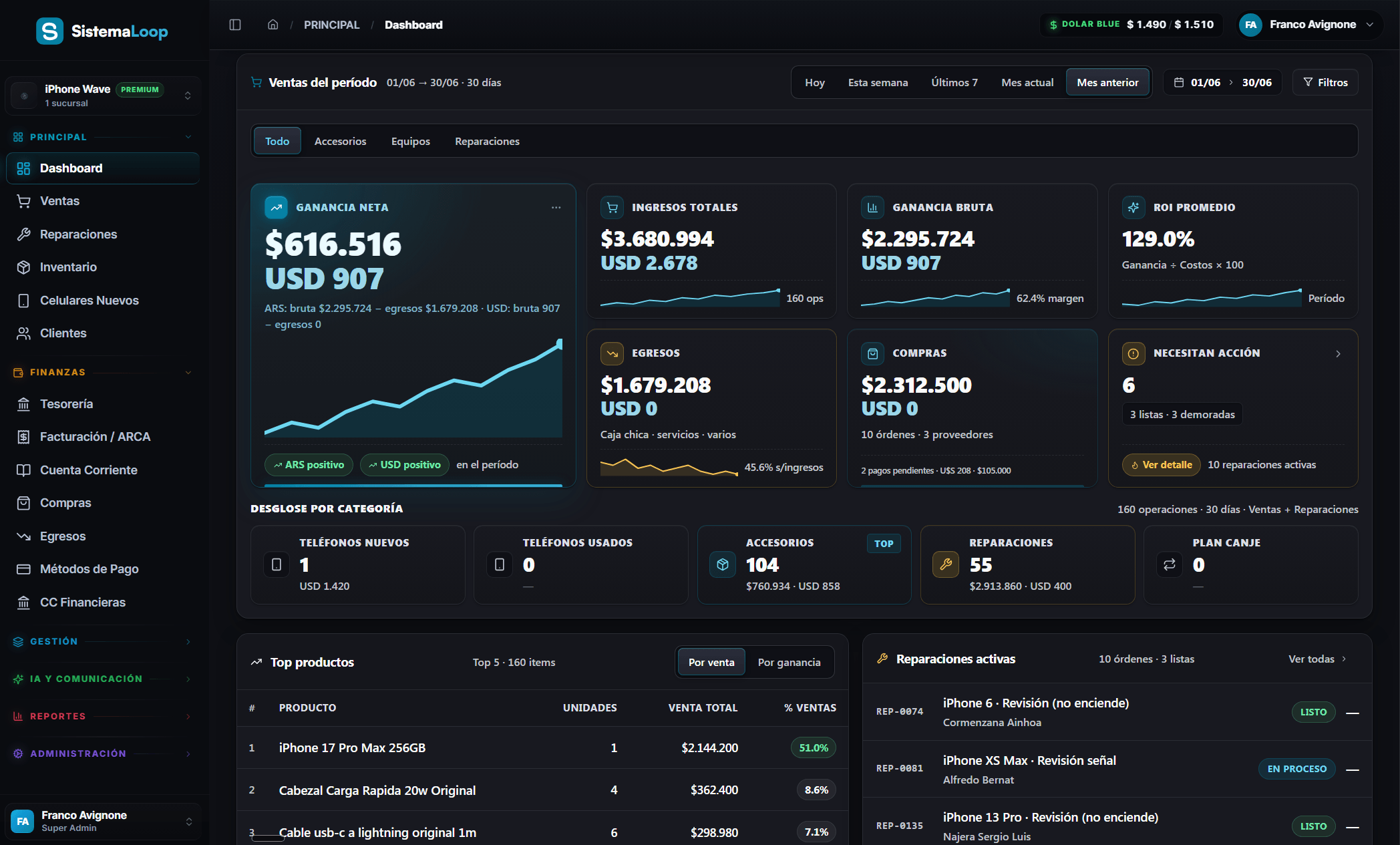Image resolution: width=1400 pixels, height=845 pixels.
Task: Click the Necesitan Acción alert icon
Action: coord(1133,353)
